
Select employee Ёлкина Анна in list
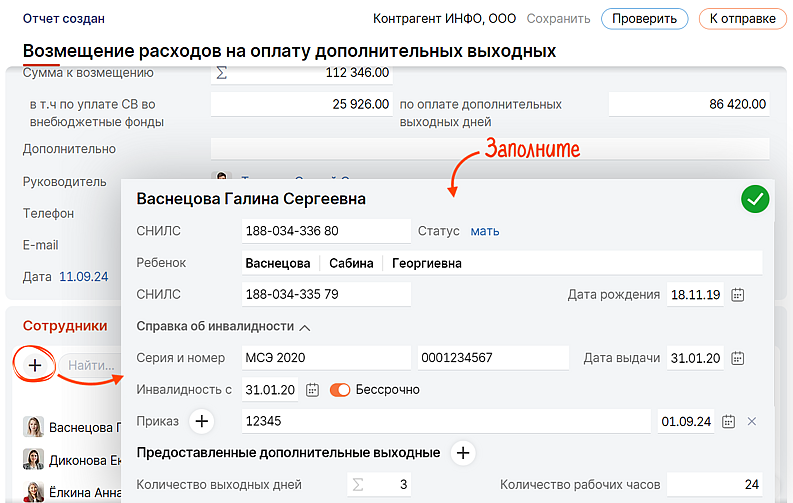point(70,492)
